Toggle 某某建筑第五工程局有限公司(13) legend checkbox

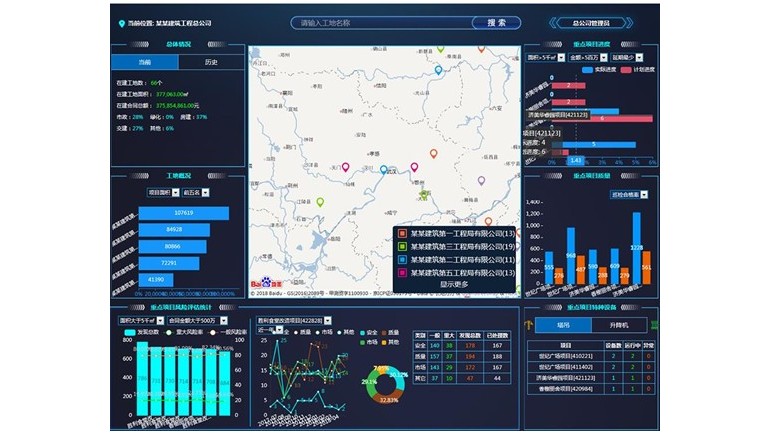click(402, 273)
